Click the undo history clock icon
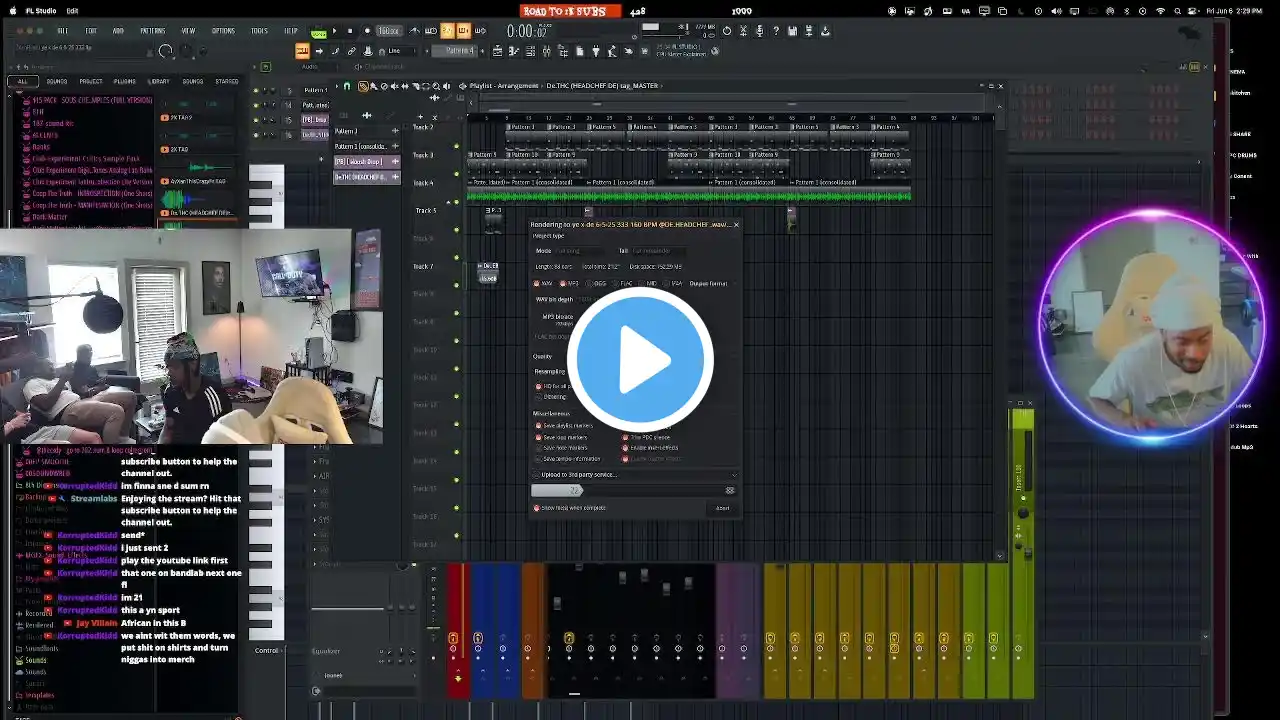The image size is (1280, 720). coord(727,31)
